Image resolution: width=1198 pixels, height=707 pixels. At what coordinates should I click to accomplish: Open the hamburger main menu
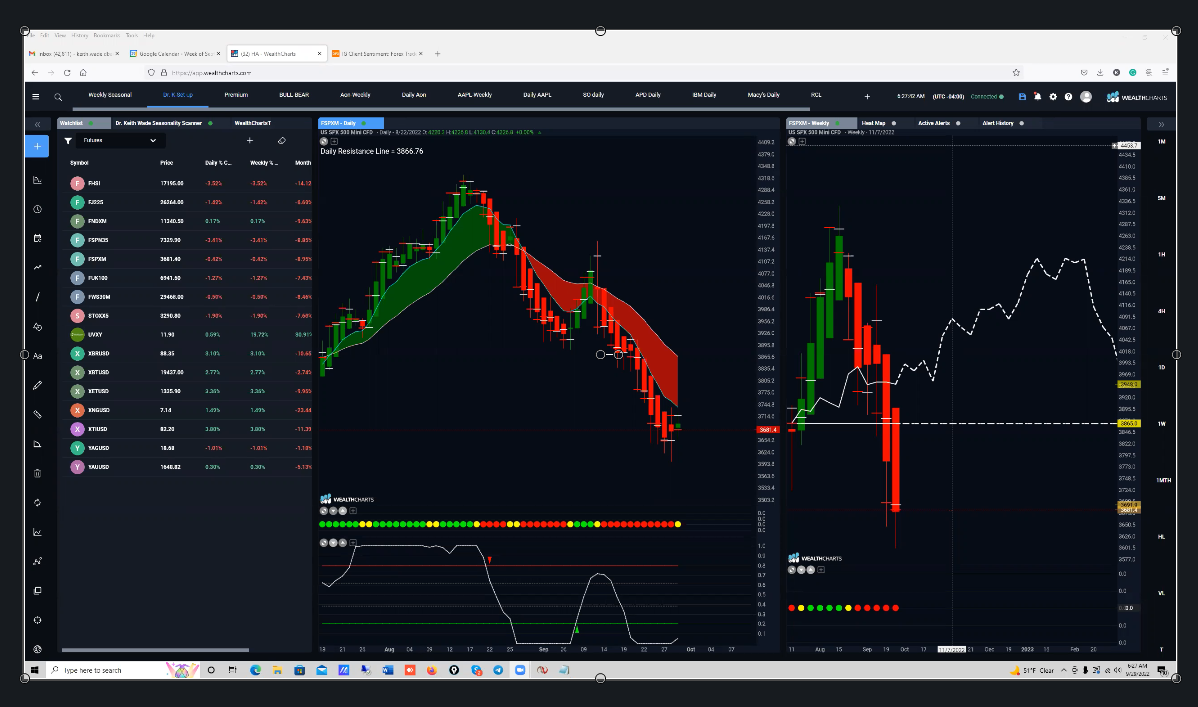(35, 96)
